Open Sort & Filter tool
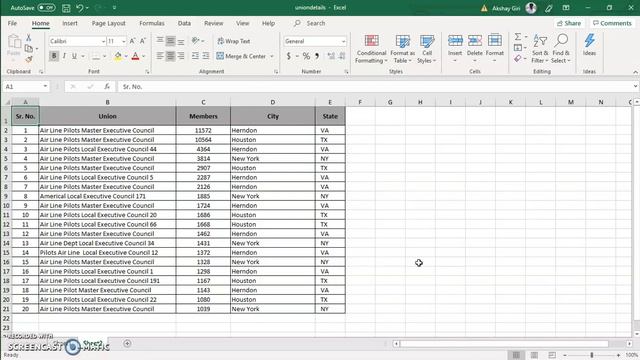Image resolution: width=640 pixels, height=360 pixels. pyautogui.click(x=540, y=49)
